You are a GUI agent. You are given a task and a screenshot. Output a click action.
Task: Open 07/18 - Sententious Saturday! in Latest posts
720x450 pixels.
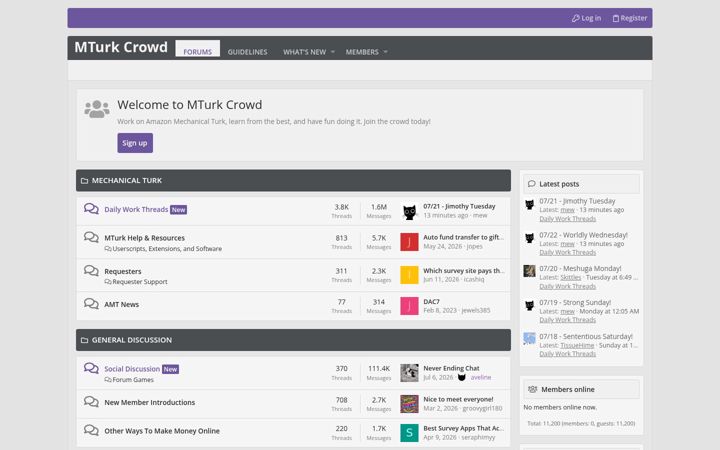click(x=586, y=337)
